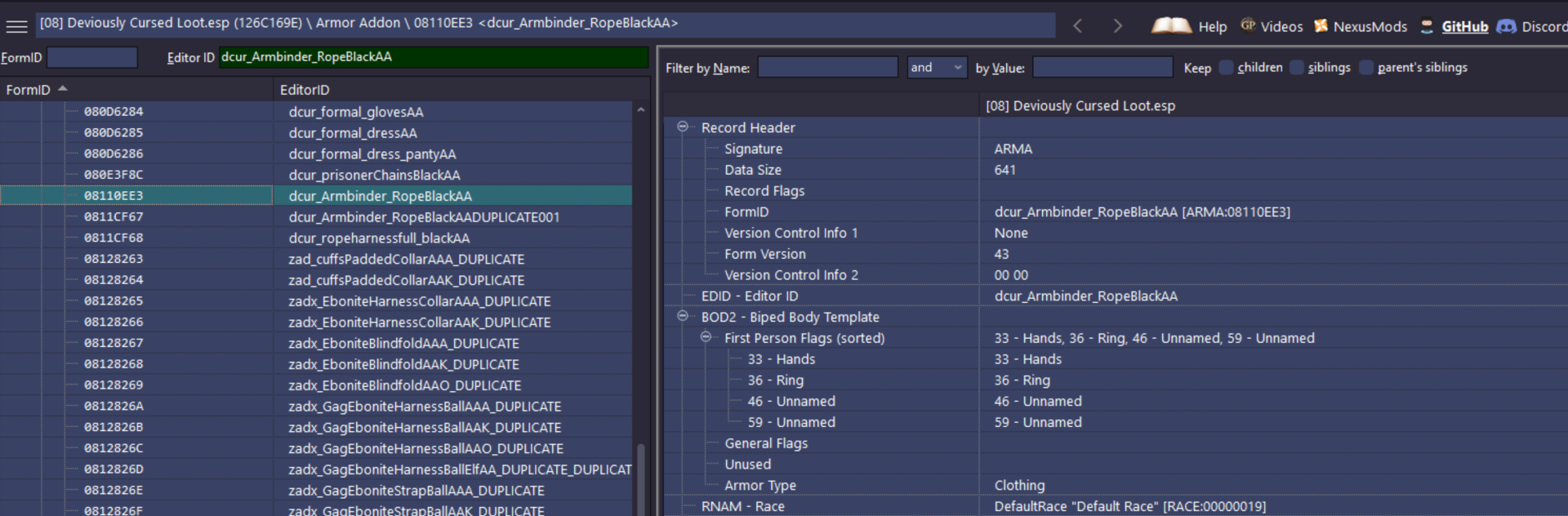This screenshot has width=1568, height=516.
Task: Open the Videos link
Action: (1272, 26)
